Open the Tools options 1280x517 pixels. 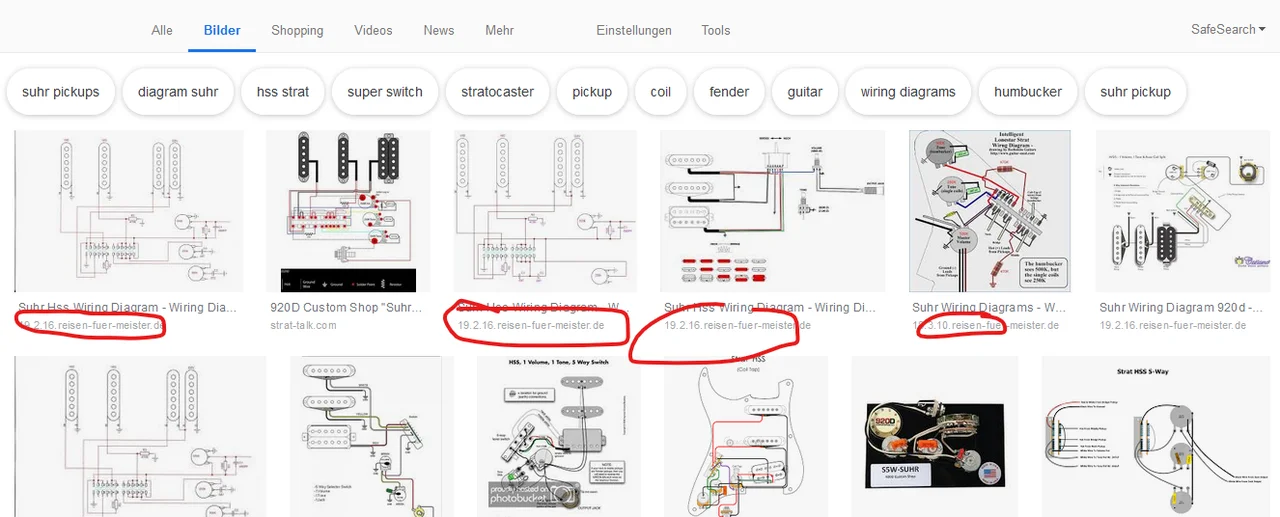click(715, 30)
